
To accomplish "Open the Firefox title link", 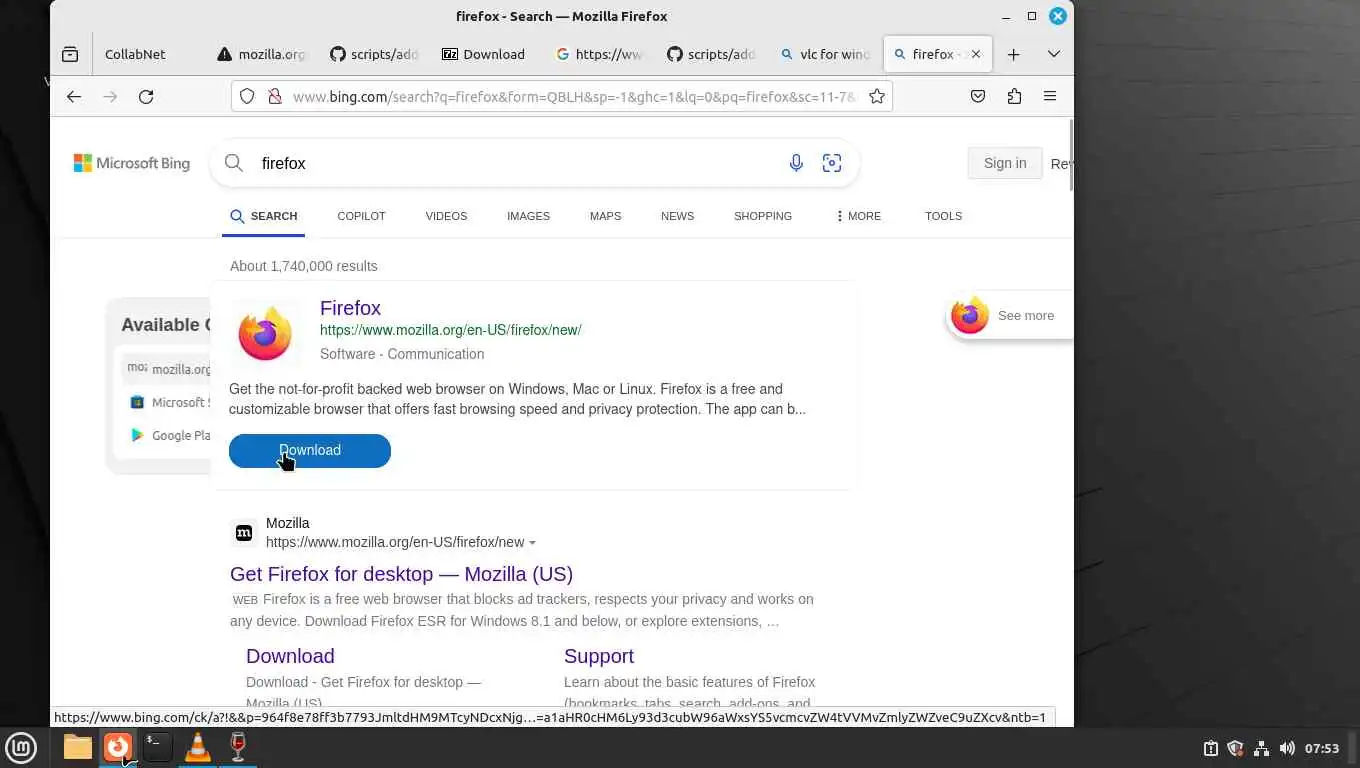I will [350, 308].
